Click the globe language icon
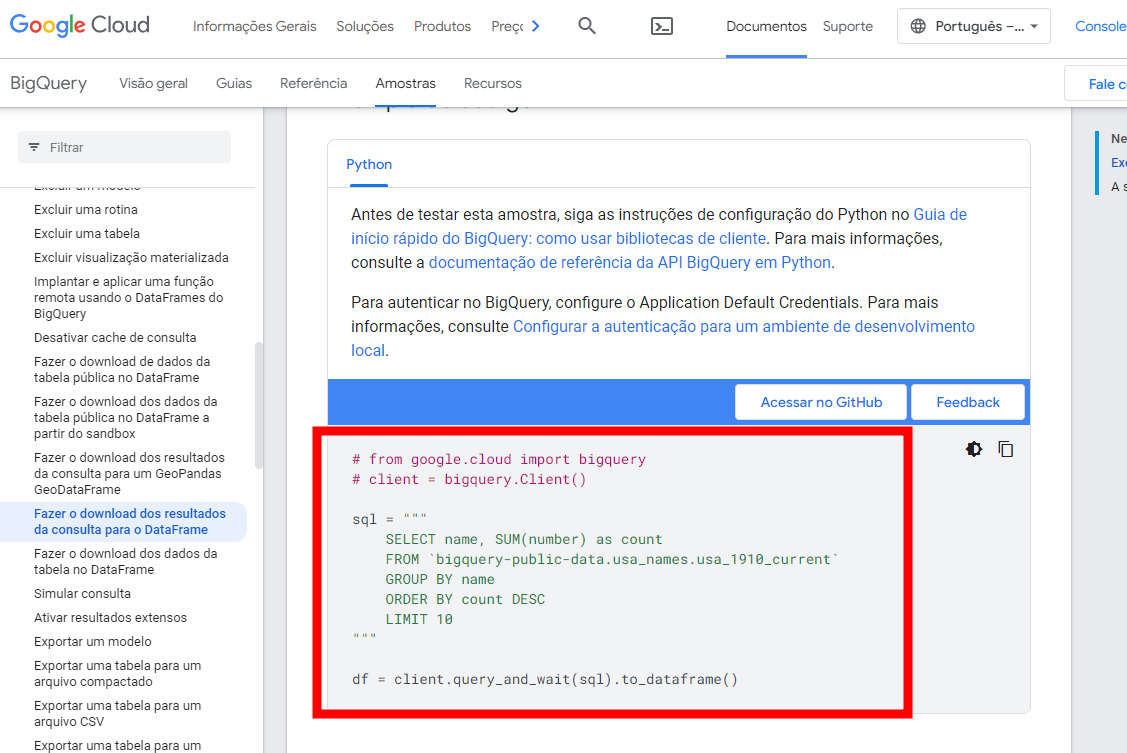The image size is (1127, 753). 918,27
